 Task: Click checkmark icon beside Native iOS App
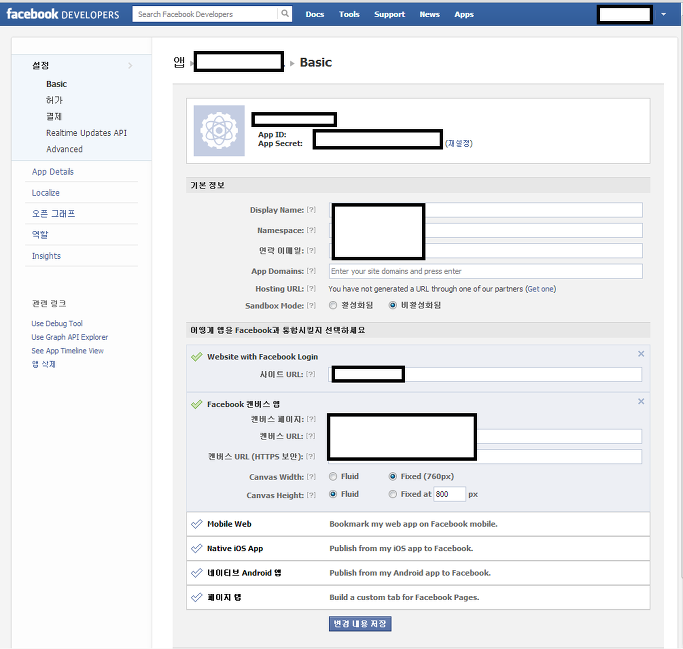[x=197, y=548]
